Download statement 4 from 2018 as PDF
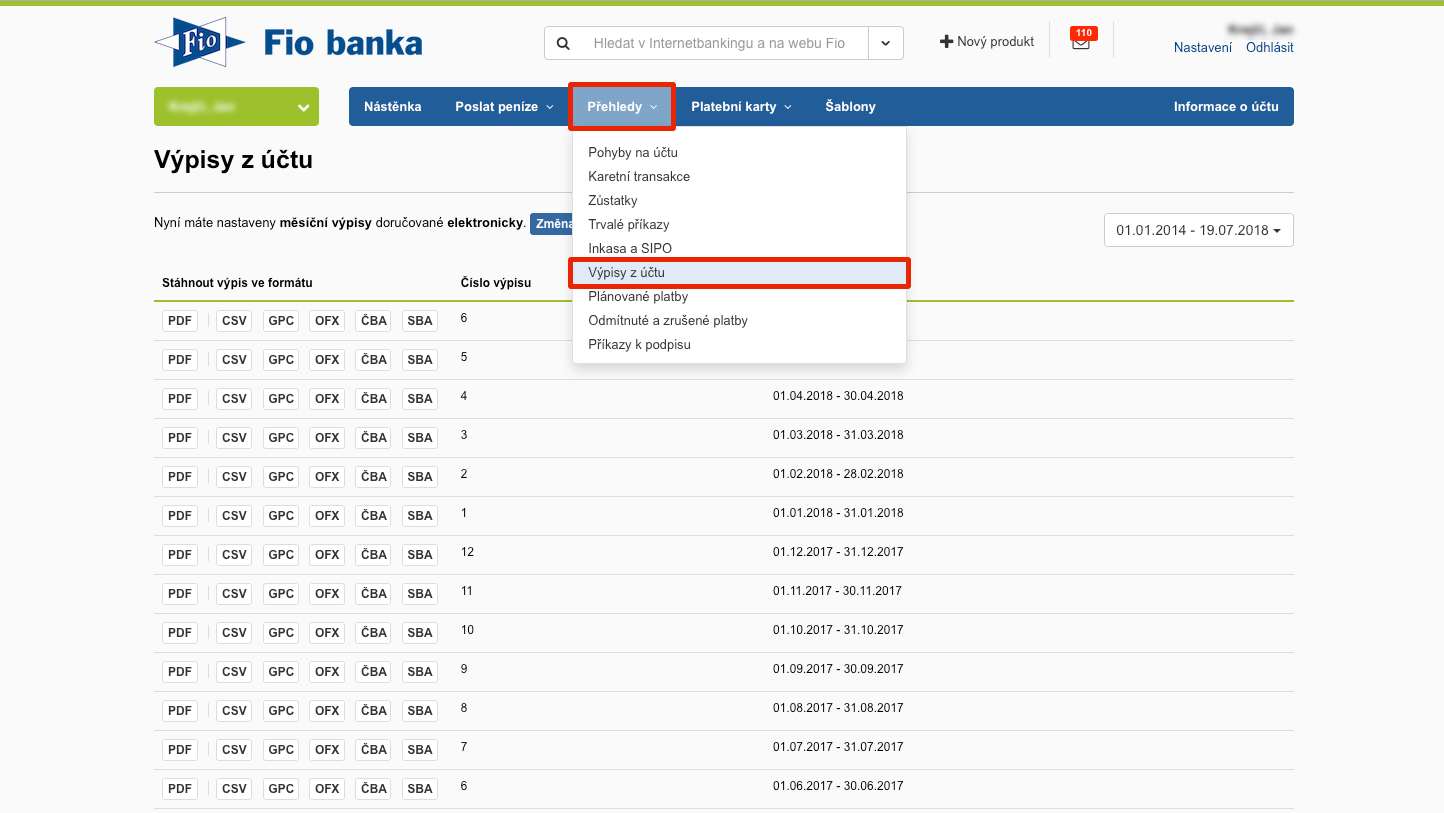1444x813 pixels. 180,399
